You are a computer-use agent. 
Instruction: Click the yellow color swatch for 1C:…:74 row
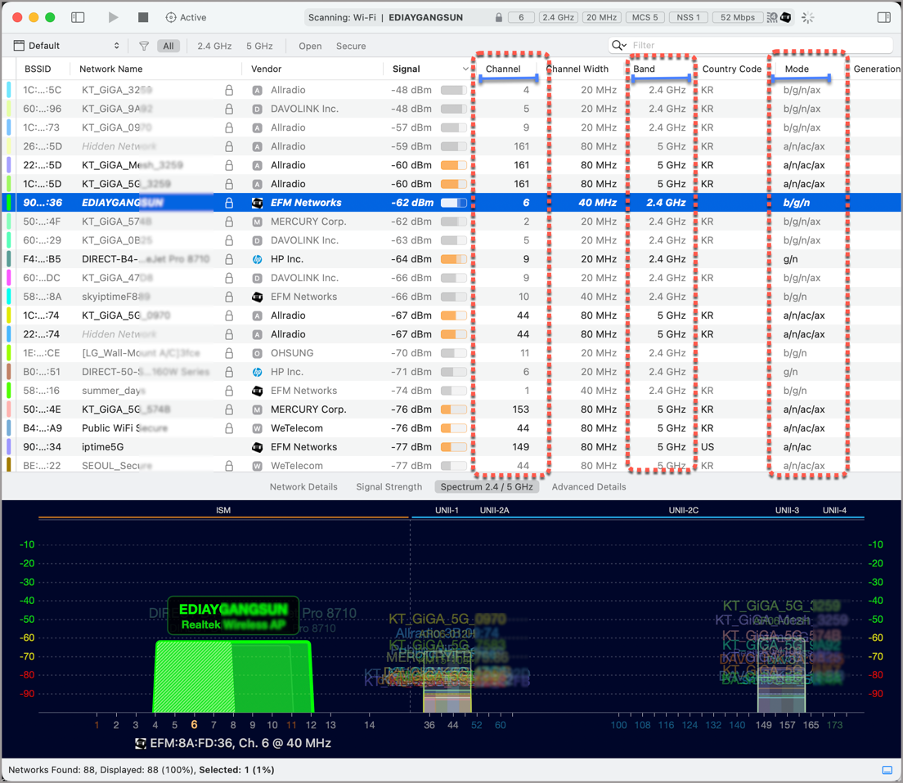(x=9, y=315)
